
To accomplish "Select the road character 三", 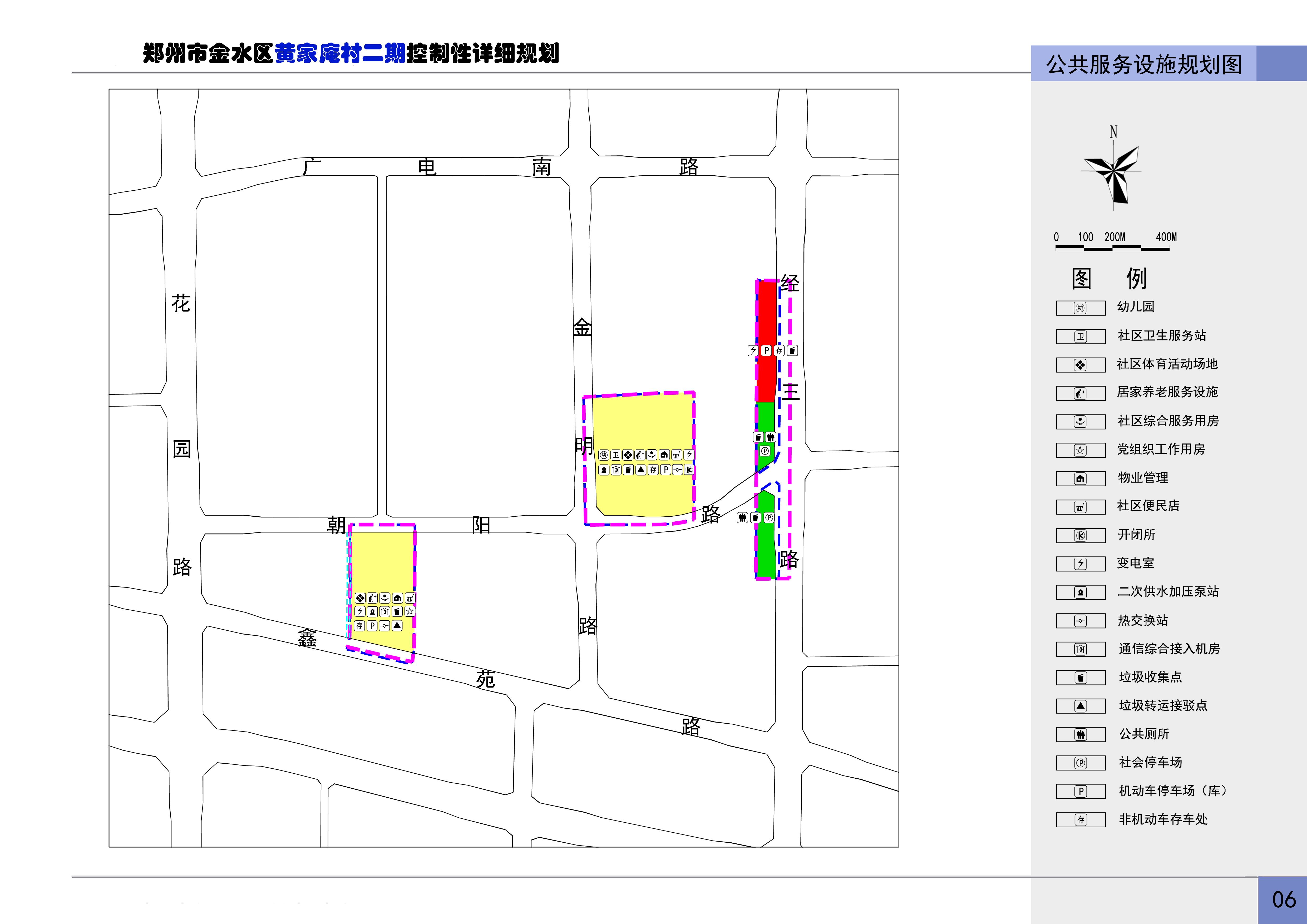I will pos(790,392).
